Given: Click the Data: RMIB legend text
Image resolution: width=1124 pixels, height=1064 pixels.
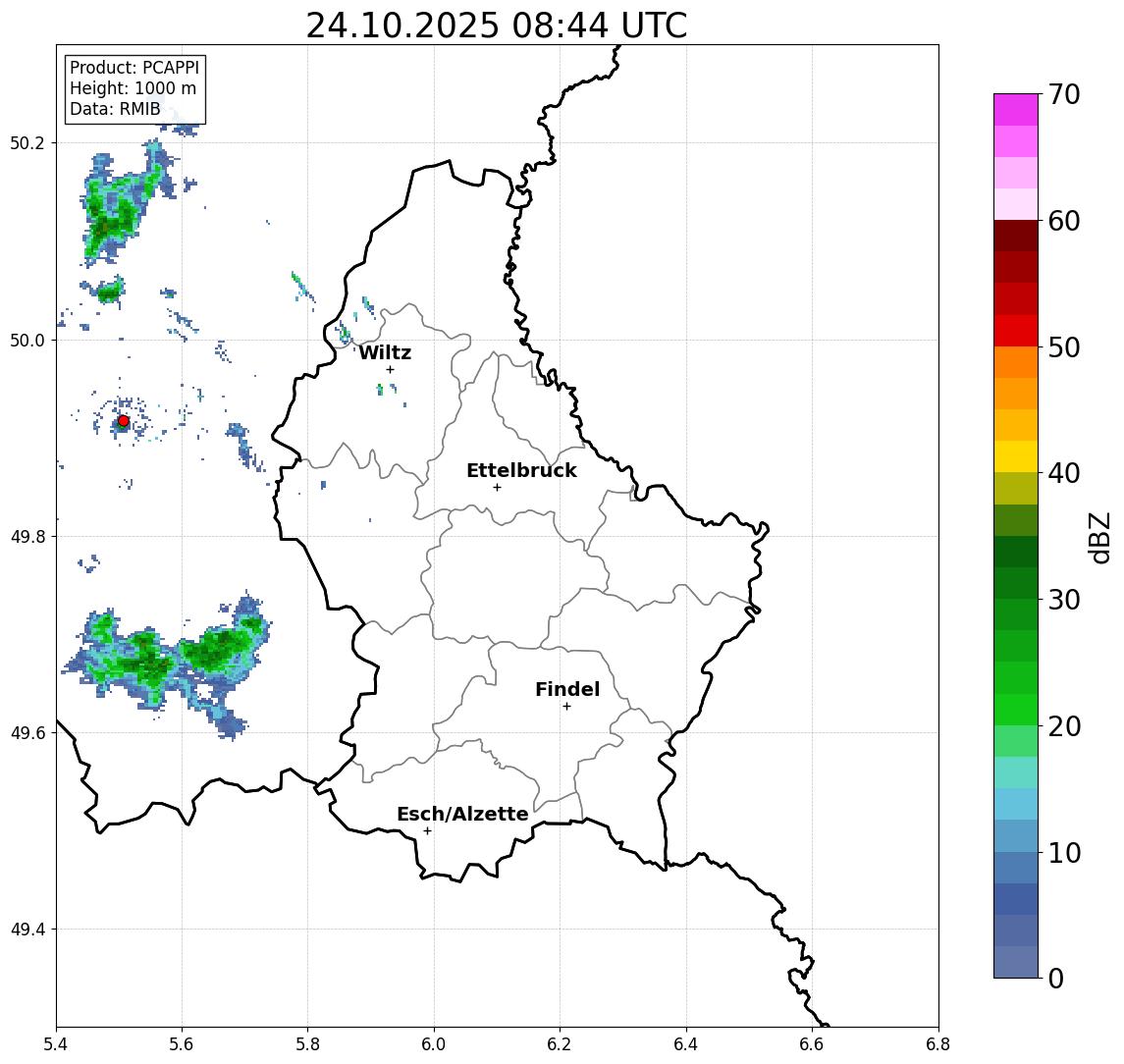Looking at the screenshot, I should pos(115,109).
